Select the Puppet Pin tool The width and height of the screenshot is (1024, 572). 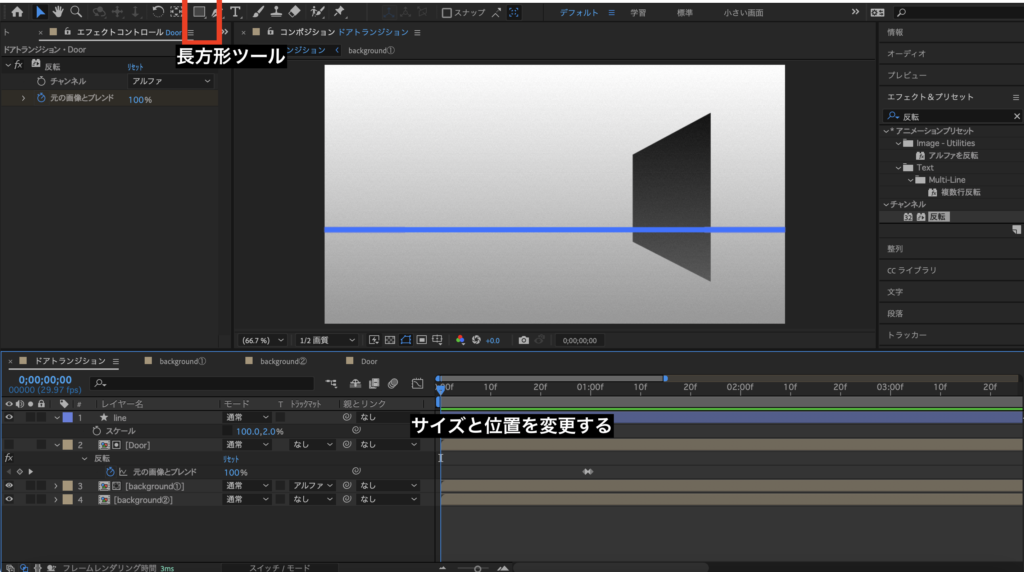point(340,12)
